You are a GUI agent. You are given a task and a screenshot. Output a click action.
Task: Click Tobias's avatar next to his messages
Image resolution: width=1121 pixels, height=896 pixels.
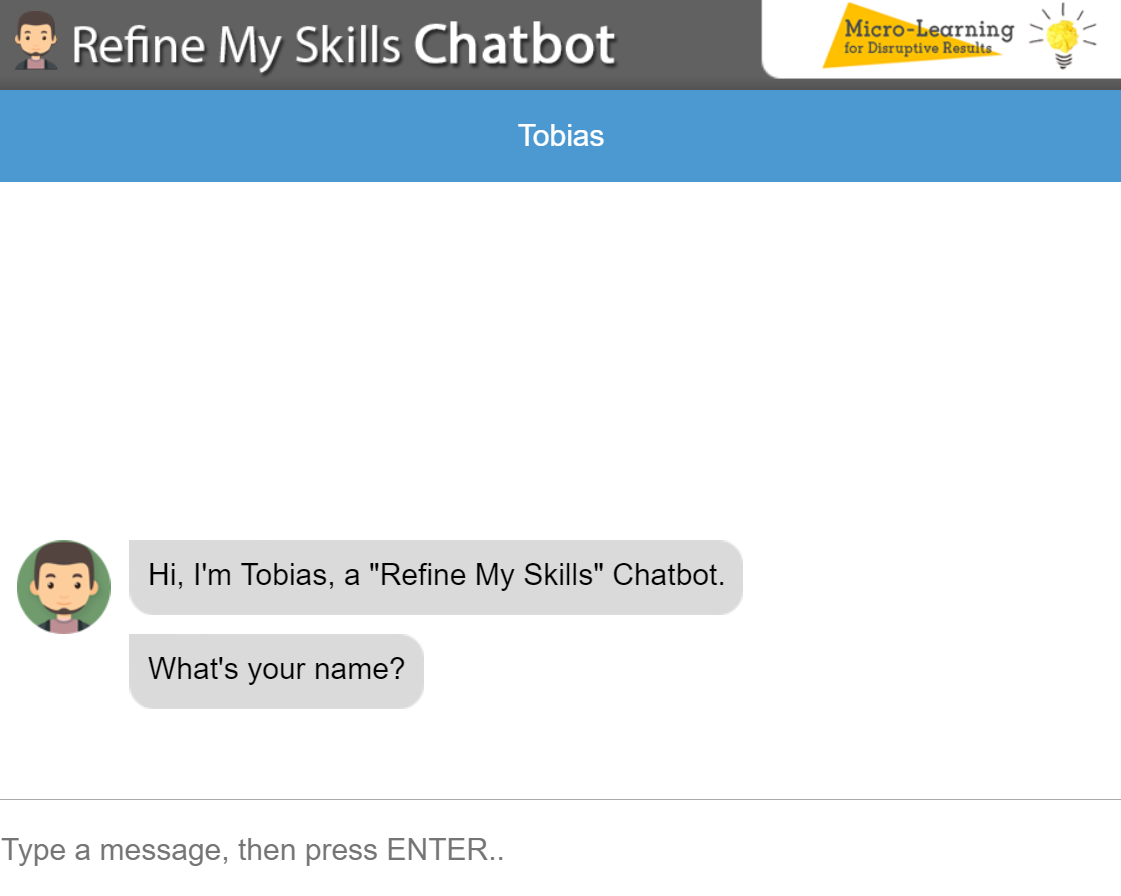point(63,587)
